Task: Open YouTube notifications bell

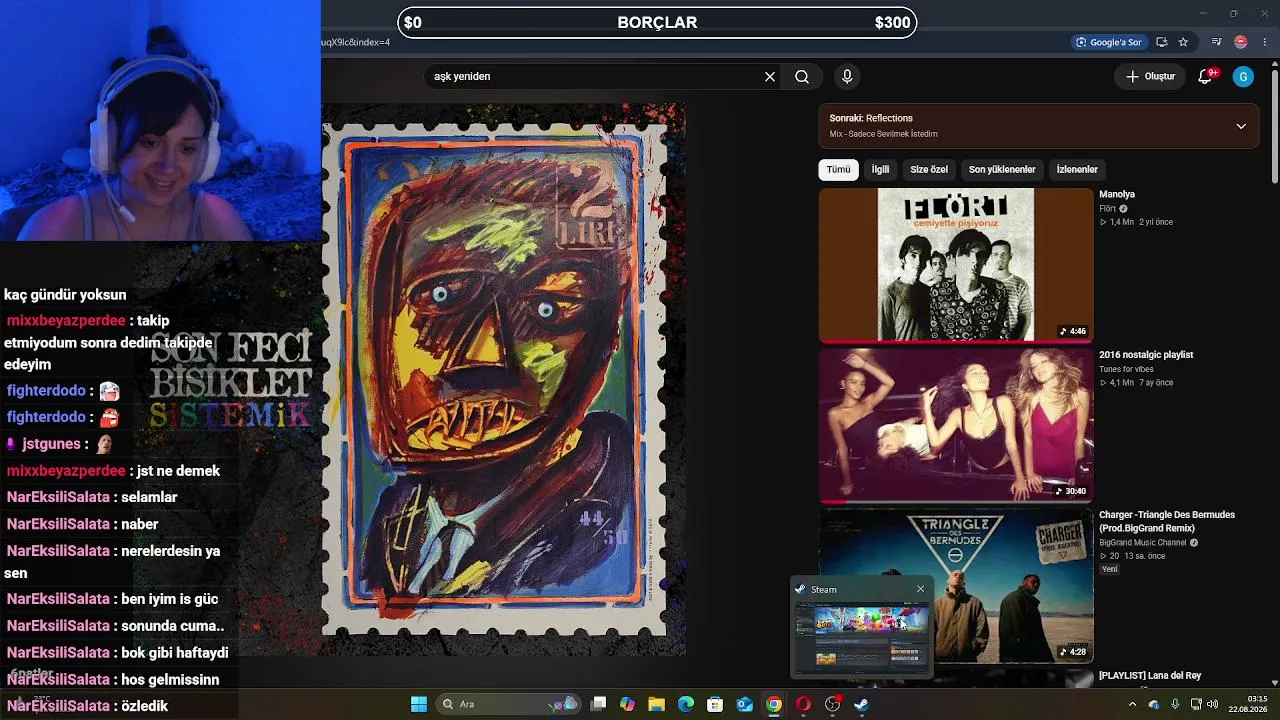Action: 1206,76
